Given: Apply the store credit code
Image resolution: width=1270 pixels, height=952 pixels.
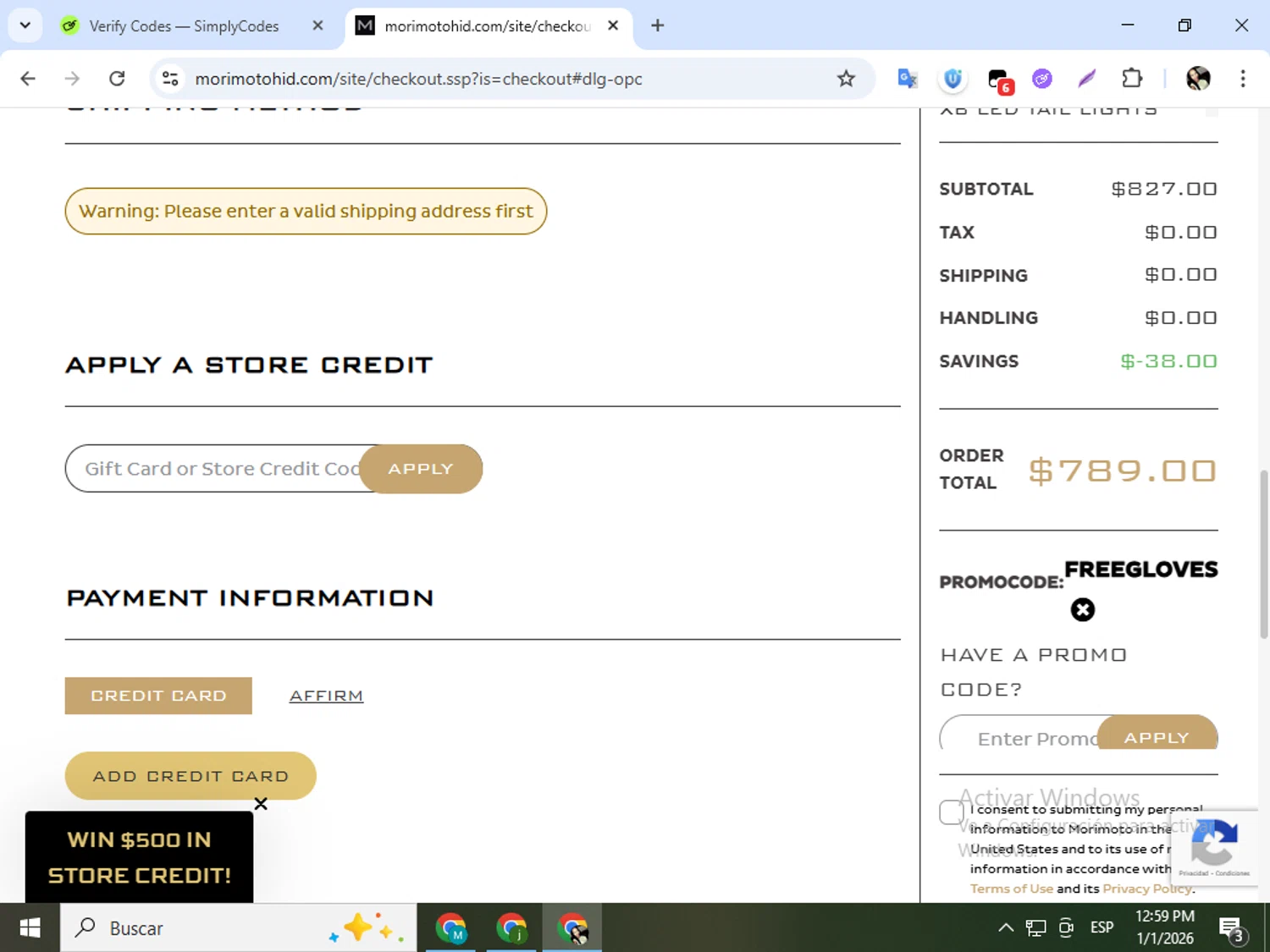Looking at the screenshot, I should (421, 469).
